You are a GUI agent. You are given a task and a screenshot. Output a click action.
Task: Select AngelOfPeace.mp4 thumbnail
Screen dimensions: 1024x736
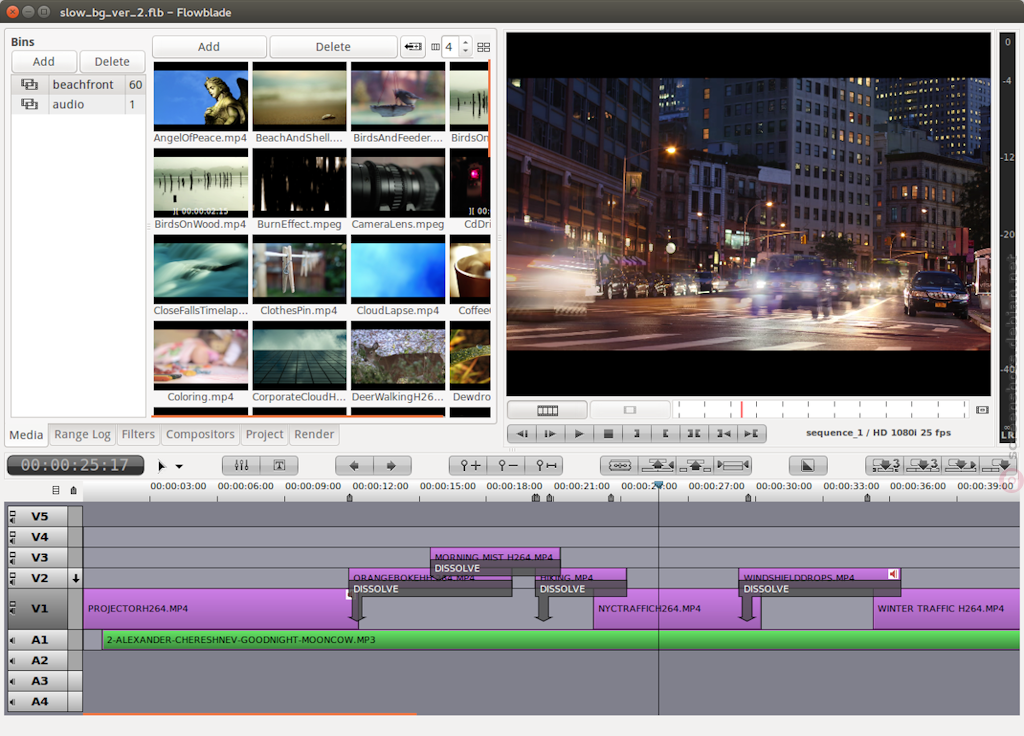point(200,96)
